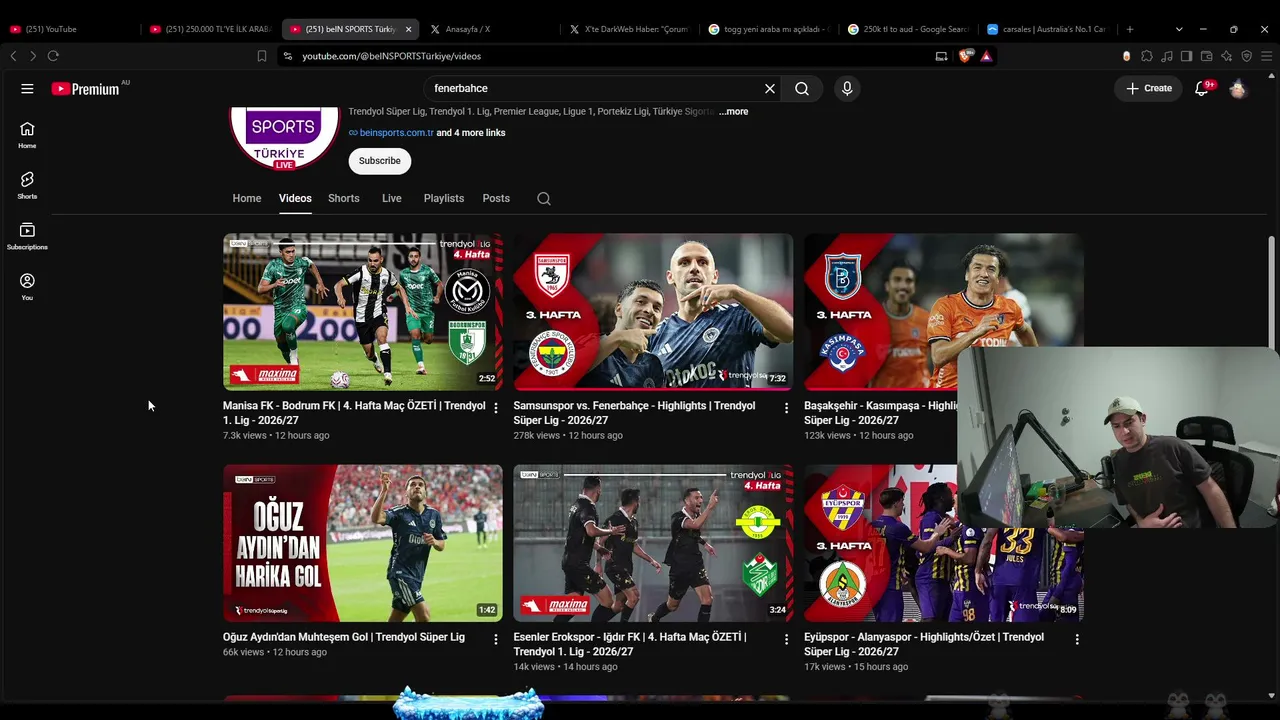Subscribe to the beIN SPORTS channel
1280x720 pixels.
tap(380, 161)
